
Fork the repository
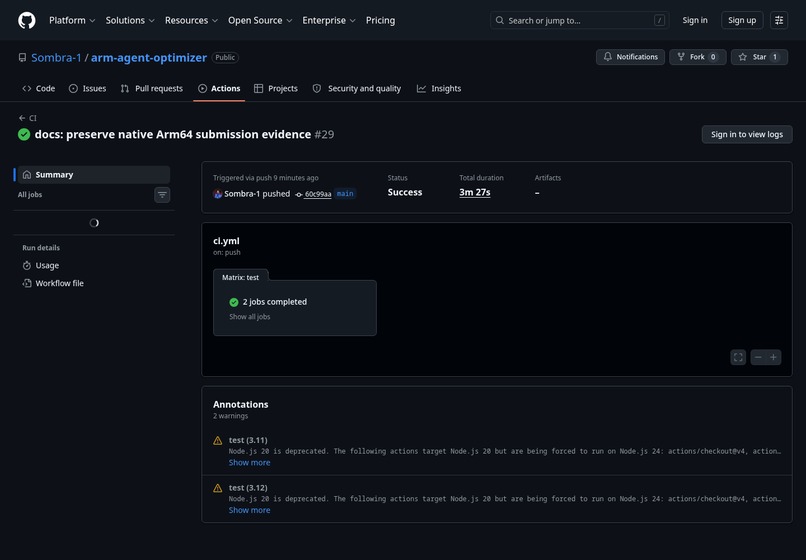698,57
